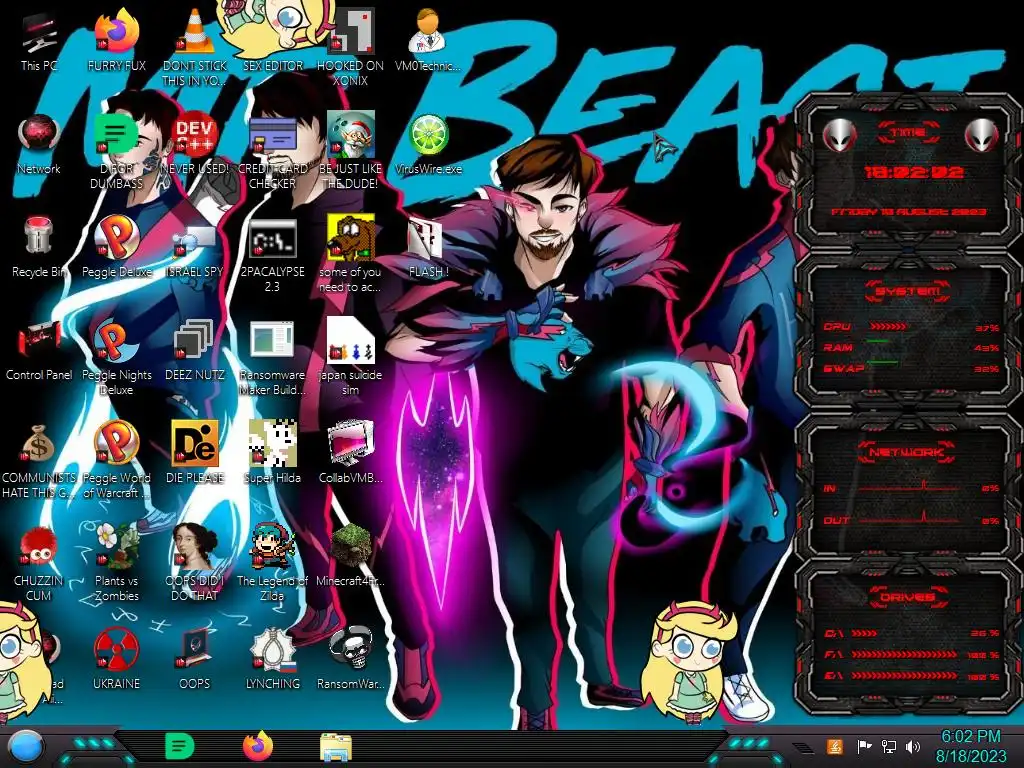Click the left alien head on the Time widget
Image resolution: width=1024 pixels, height=768 pixels.
pyautogui.click(x=840, y=136)
